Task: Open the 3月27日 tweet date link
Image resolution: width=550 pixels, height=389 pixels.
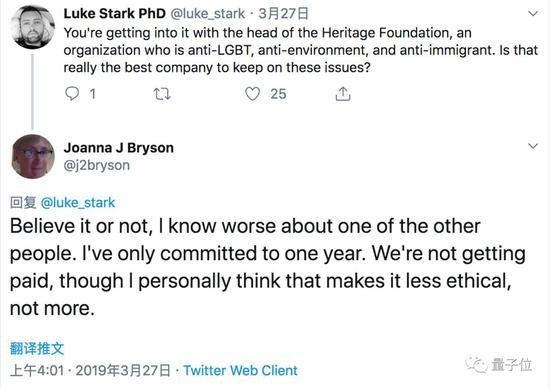Action: click(x=283, y=14)
